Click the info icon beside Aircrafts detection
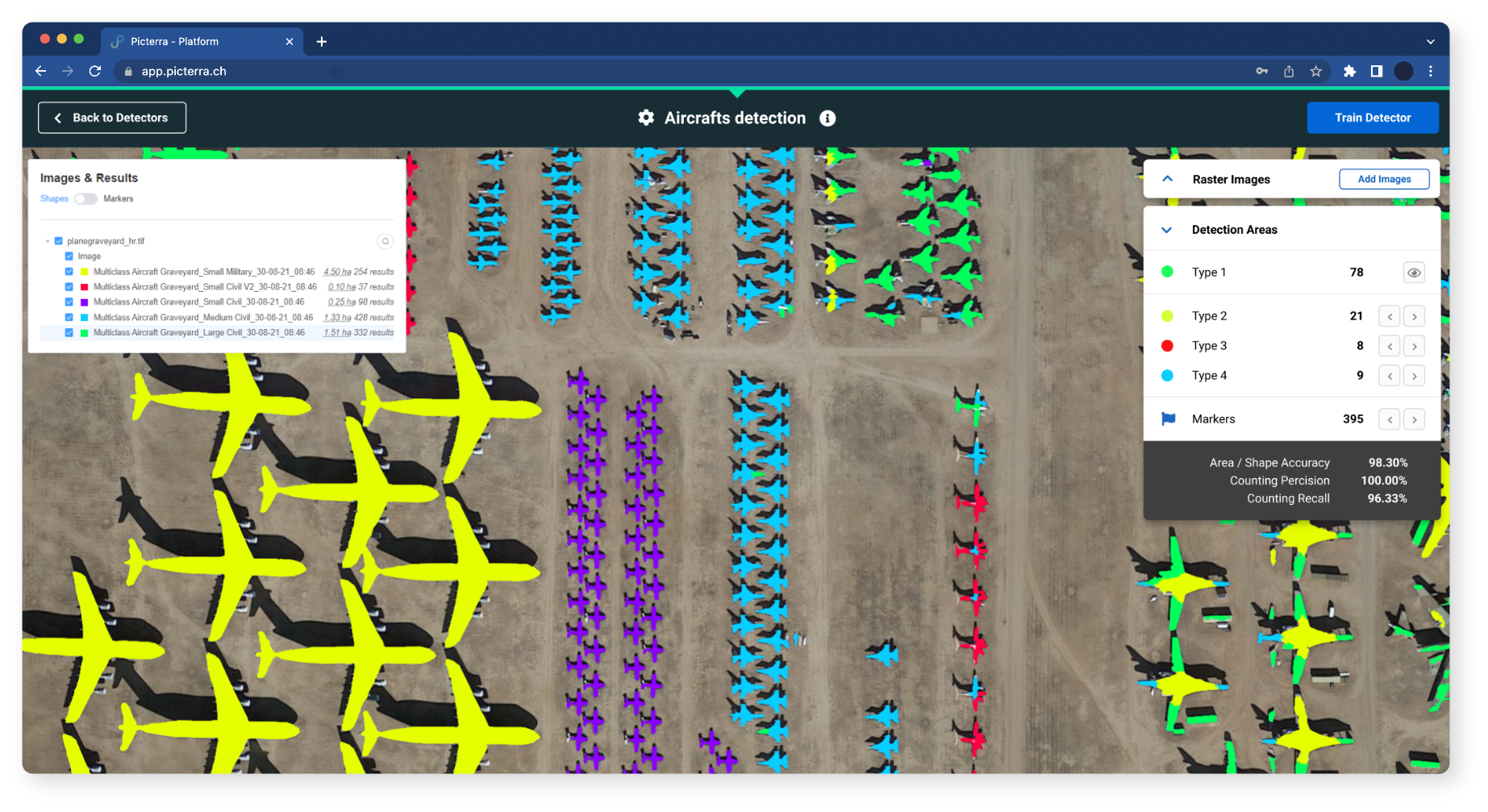This screenshot has width=1488, height=812. point(827,119)
